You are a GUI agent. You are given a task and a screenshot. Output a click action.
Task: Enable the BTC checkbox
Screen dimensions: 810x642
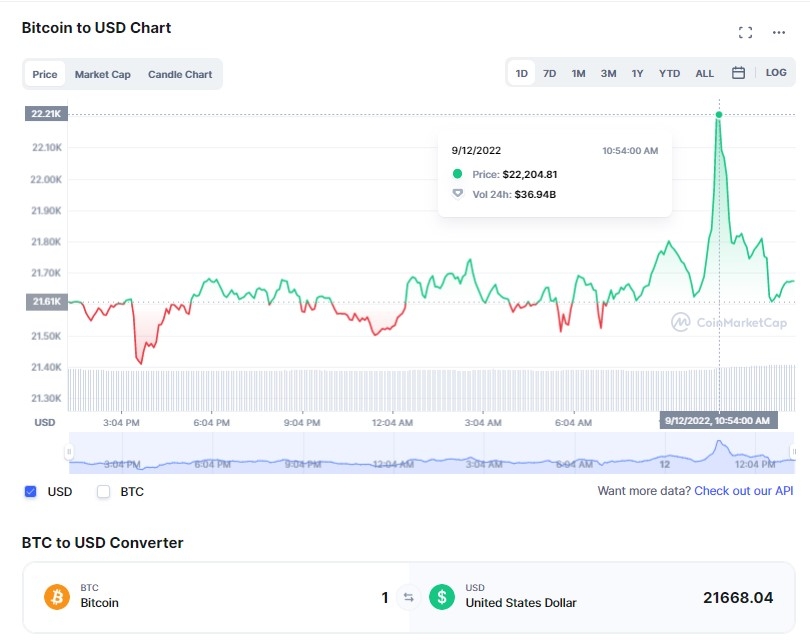[x=103, y=492]
